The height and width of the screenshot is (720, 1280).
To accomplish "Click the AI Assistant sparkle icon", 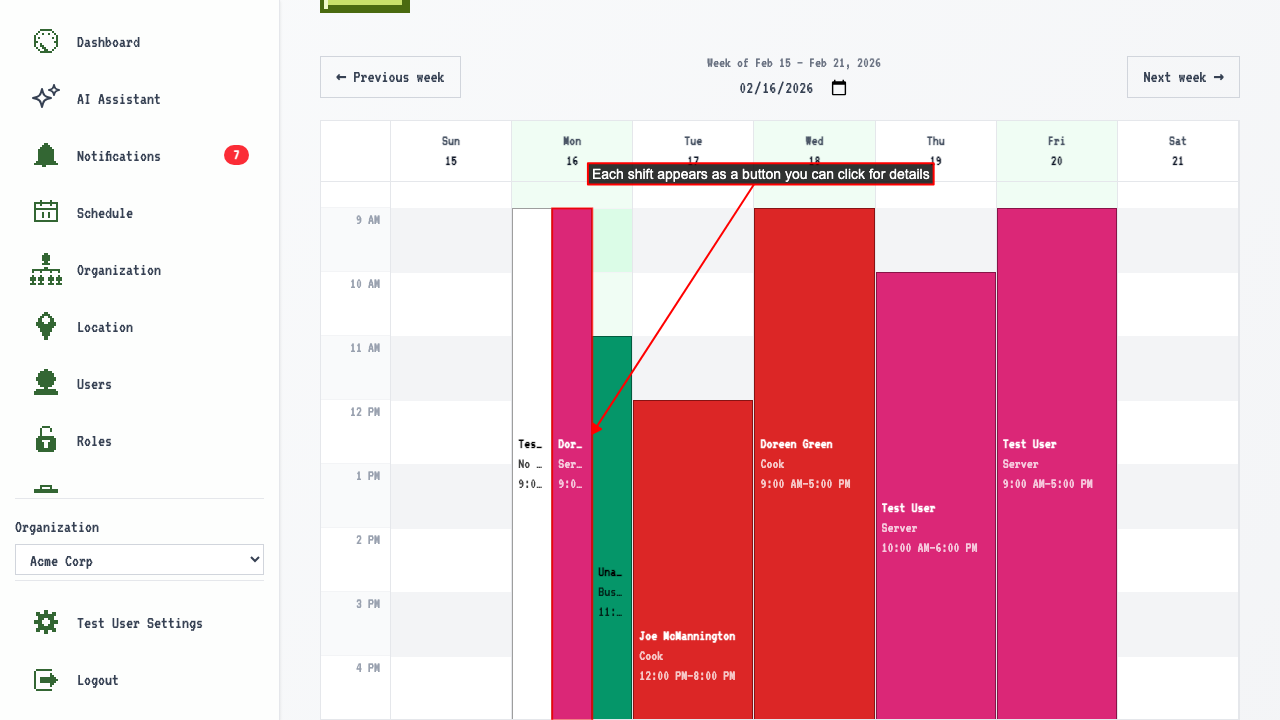I will 46,99.
